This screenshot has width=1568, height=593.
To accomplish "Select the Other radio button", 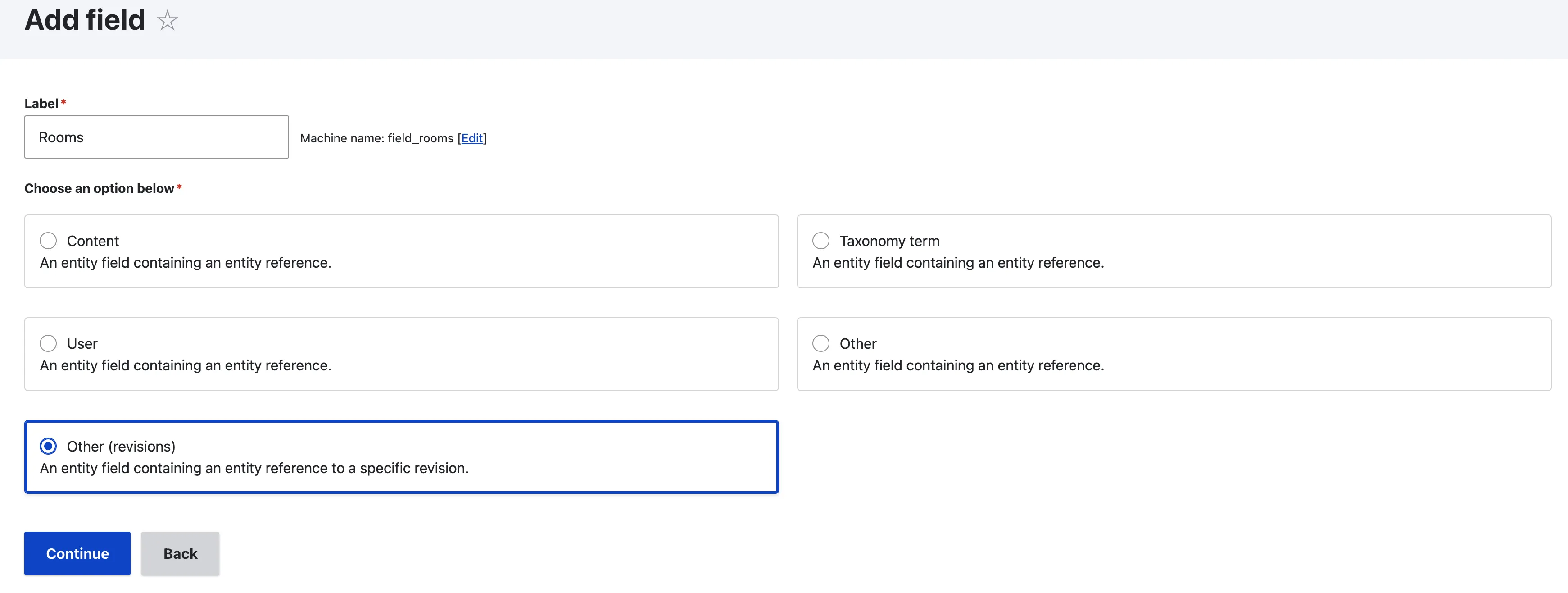I will pyautogui.click(x=820, y=343).
